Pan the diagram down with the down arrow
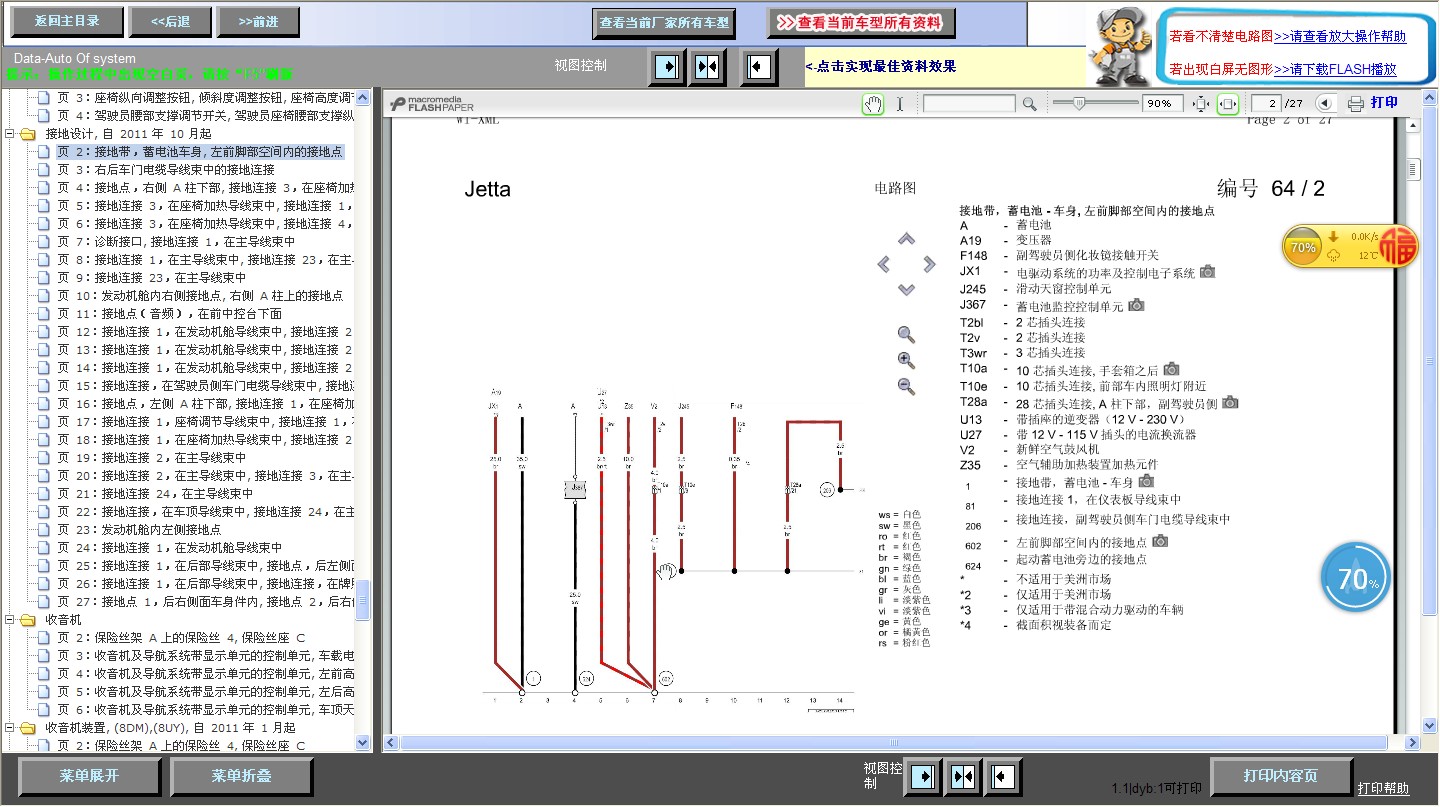1440x807 pixels. [906, 289]
